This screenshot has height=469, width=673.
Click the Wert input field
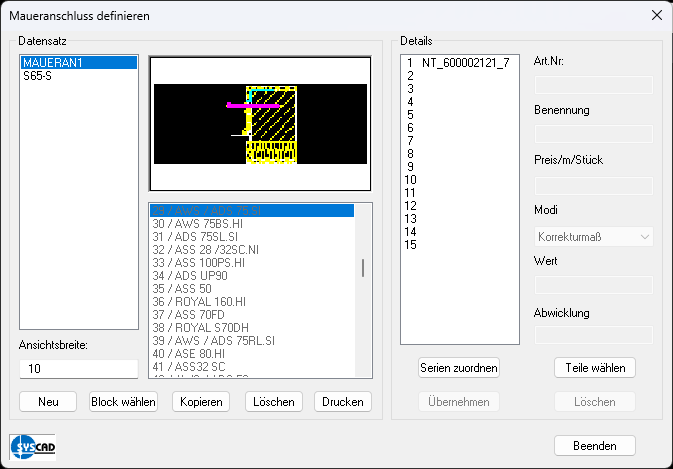tap(594, 285)
